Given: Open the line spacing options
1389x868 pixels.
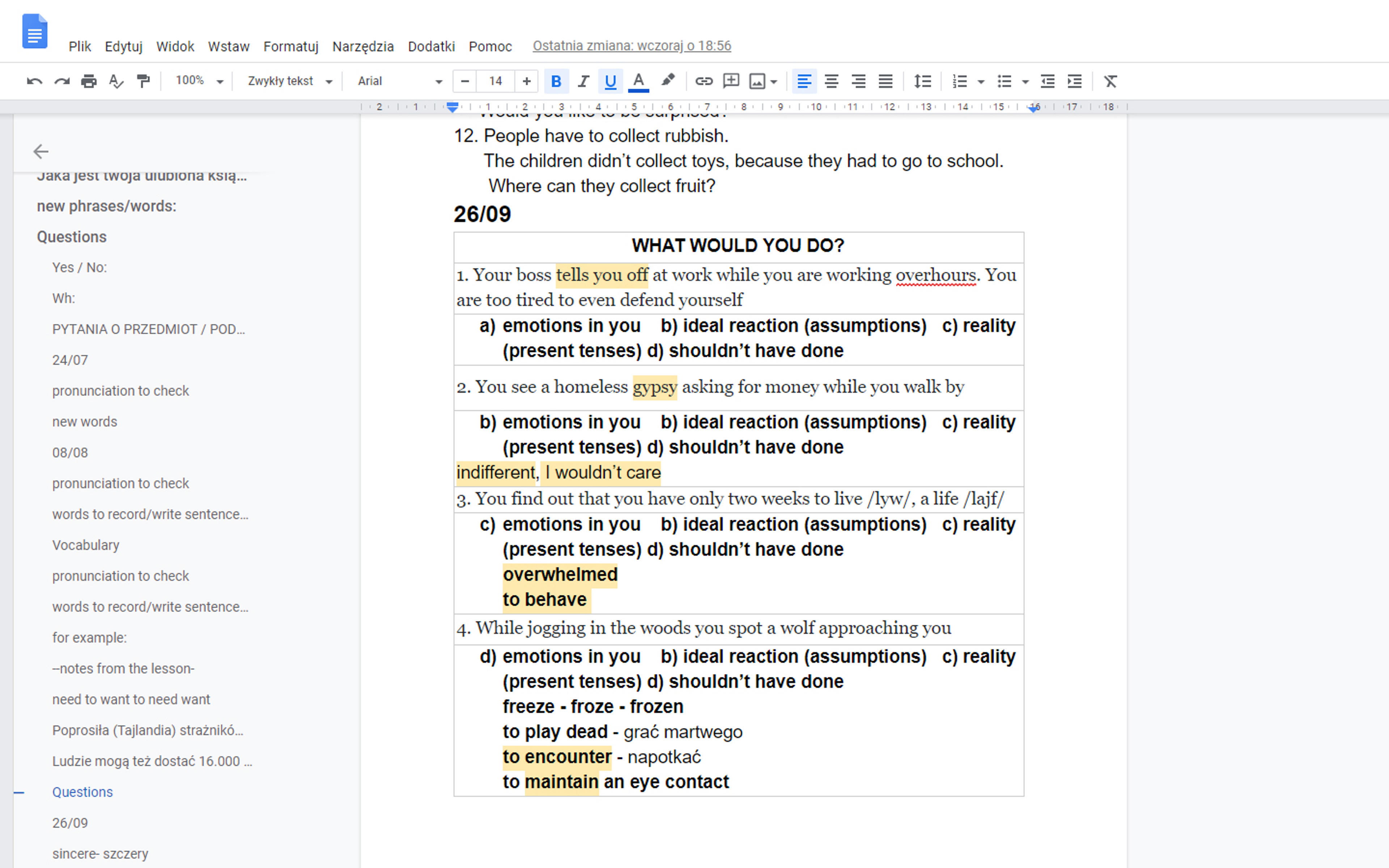Looking at the screenshot, I should [922, 81].
